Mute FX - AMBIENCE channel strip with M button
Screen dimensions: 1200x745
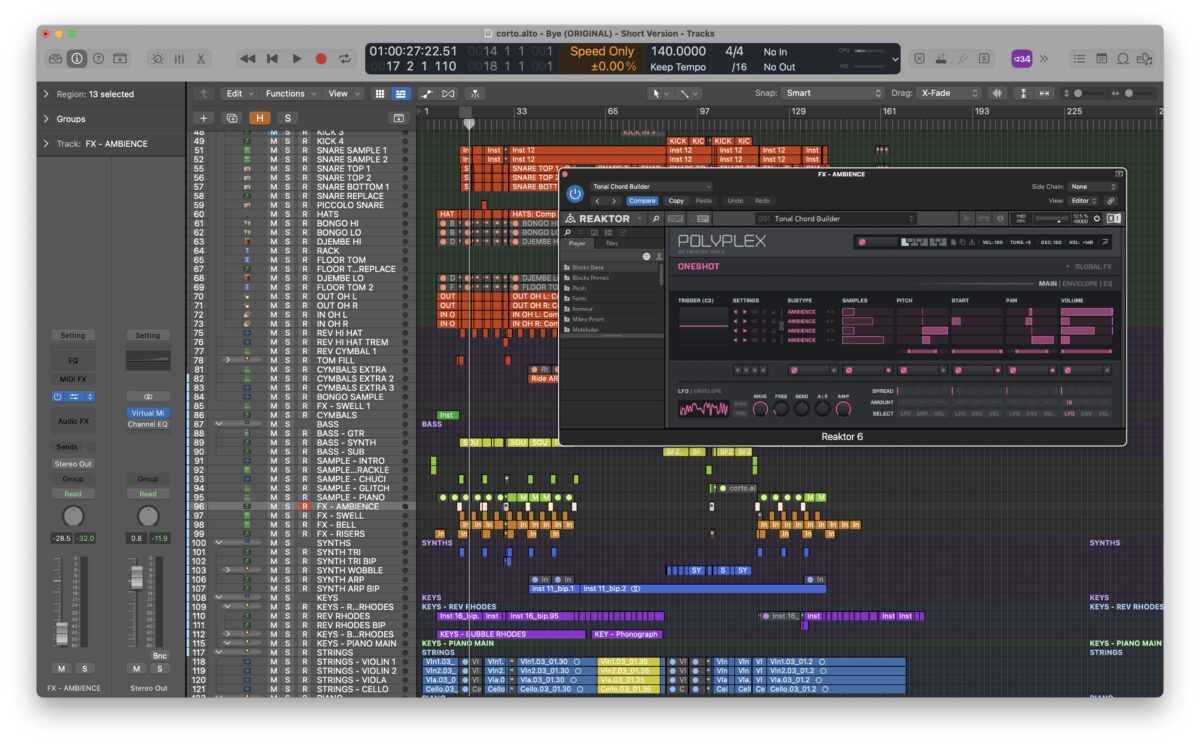click(x=62, y=668)
